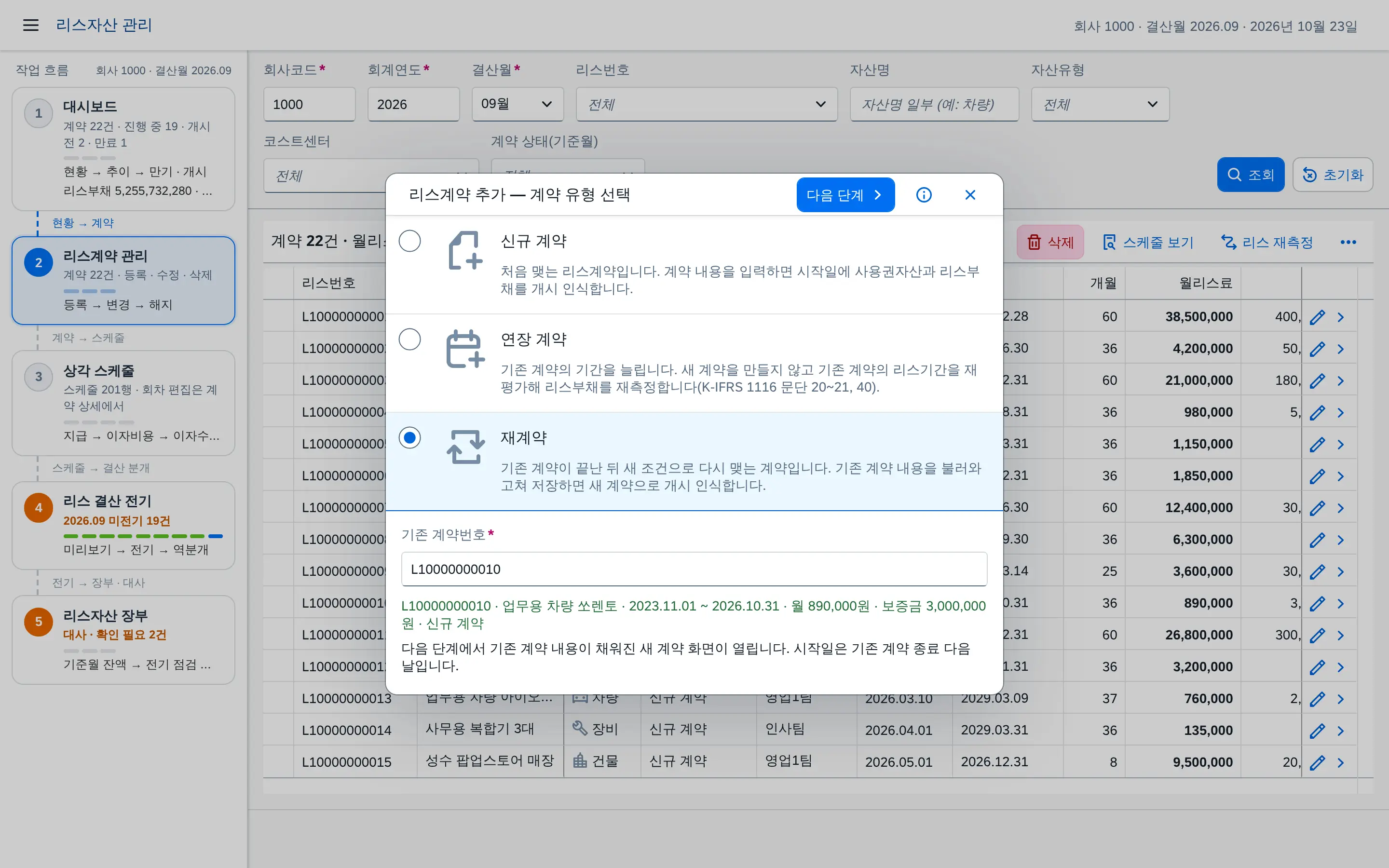Open step 5 리스자산 장부
The height and width of the screenshot is (868, 1389).
click(123, 639)
